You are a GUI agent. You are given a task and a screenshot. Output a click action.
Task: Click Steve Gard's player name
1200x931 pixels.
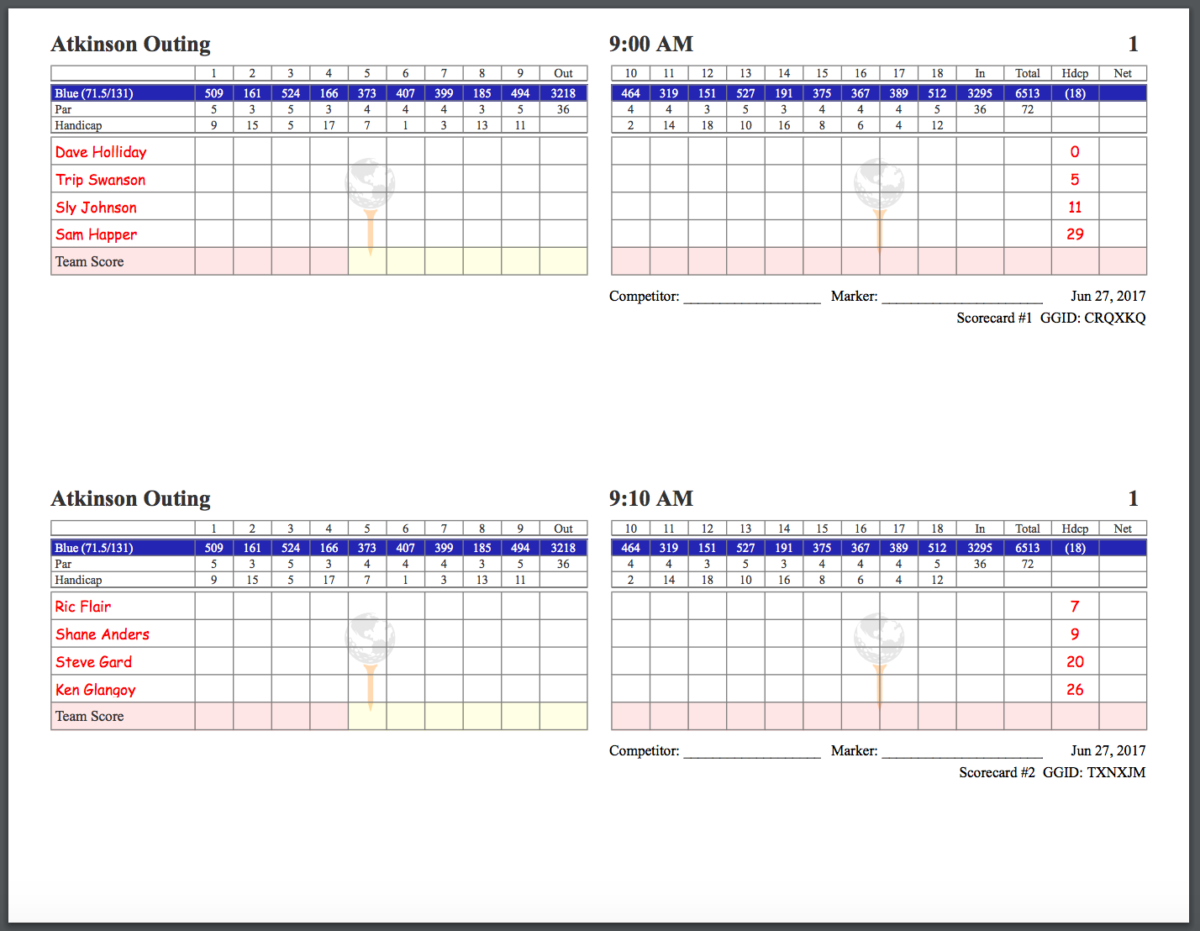click(94, 662)
